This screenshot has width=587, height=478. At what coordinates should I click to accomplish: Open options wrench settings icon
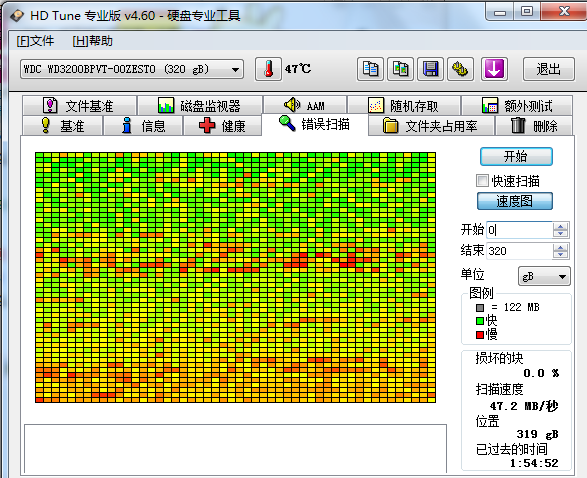pos(460,69)
